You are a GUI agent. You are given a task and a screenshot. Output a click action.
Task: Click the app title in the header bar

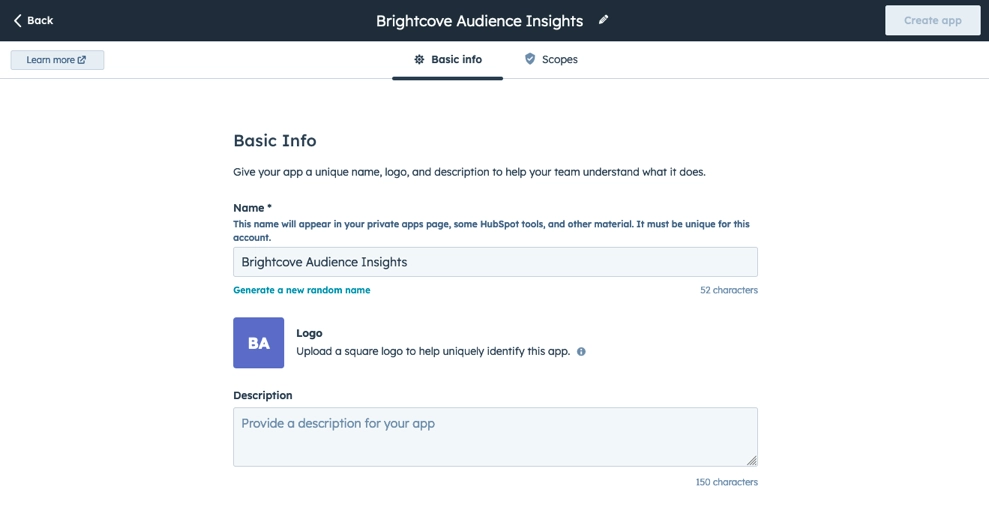click(x=479, y=21)
